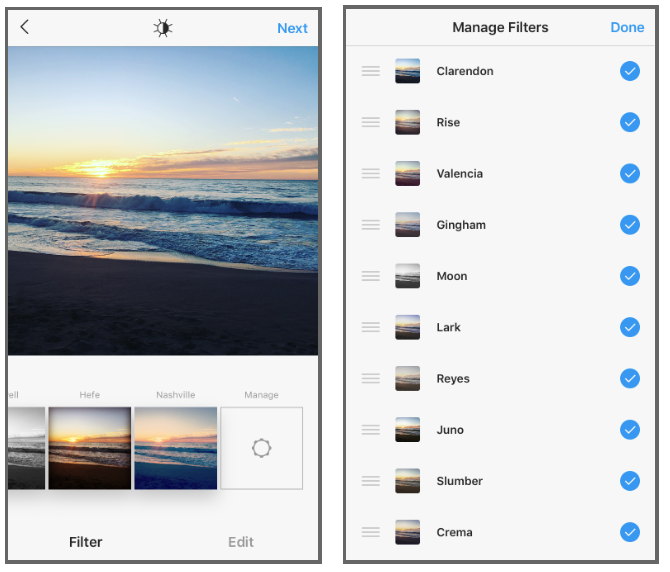Image resolution: width=670 pixels, height=572 pixels.
Task: Uncheck the Crema filter checkmark
Action: [630, 532]
